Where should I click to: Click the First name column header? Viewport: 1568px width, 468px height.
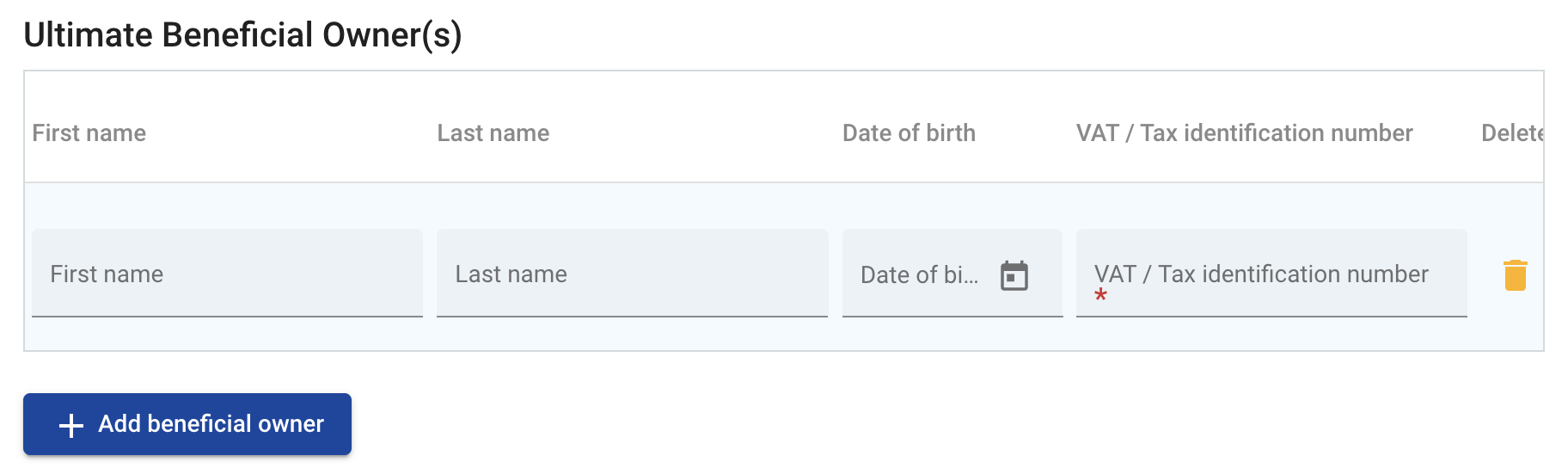click(89, 133)
